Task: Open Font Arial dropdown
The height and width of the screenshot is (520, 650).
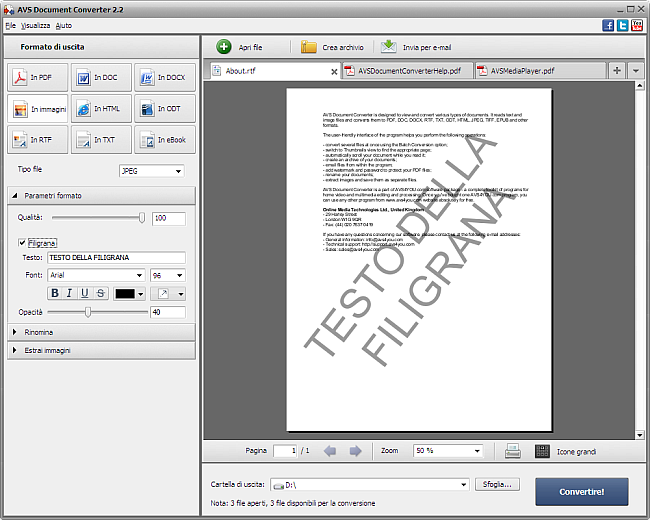Action: [x=139, y=275]
